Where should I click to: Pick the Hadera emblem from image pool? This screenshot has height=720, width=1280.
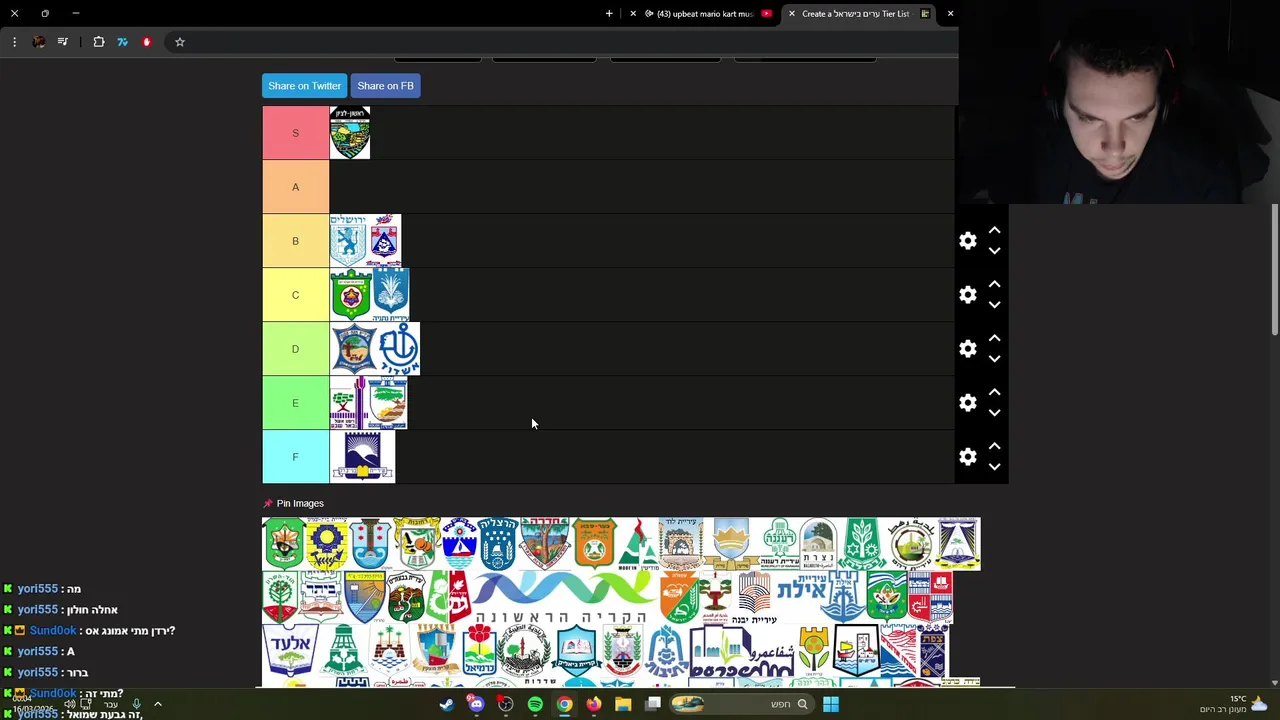[x=545, y=544]
